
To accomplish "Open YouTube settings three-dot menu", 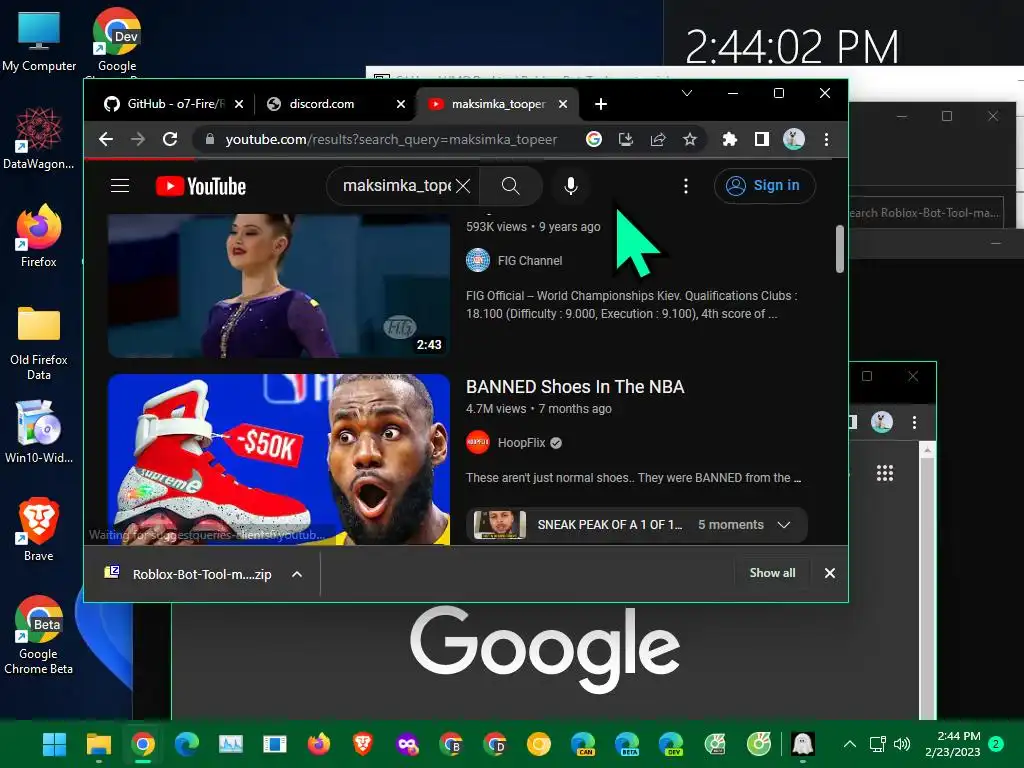I will [686, 186].
